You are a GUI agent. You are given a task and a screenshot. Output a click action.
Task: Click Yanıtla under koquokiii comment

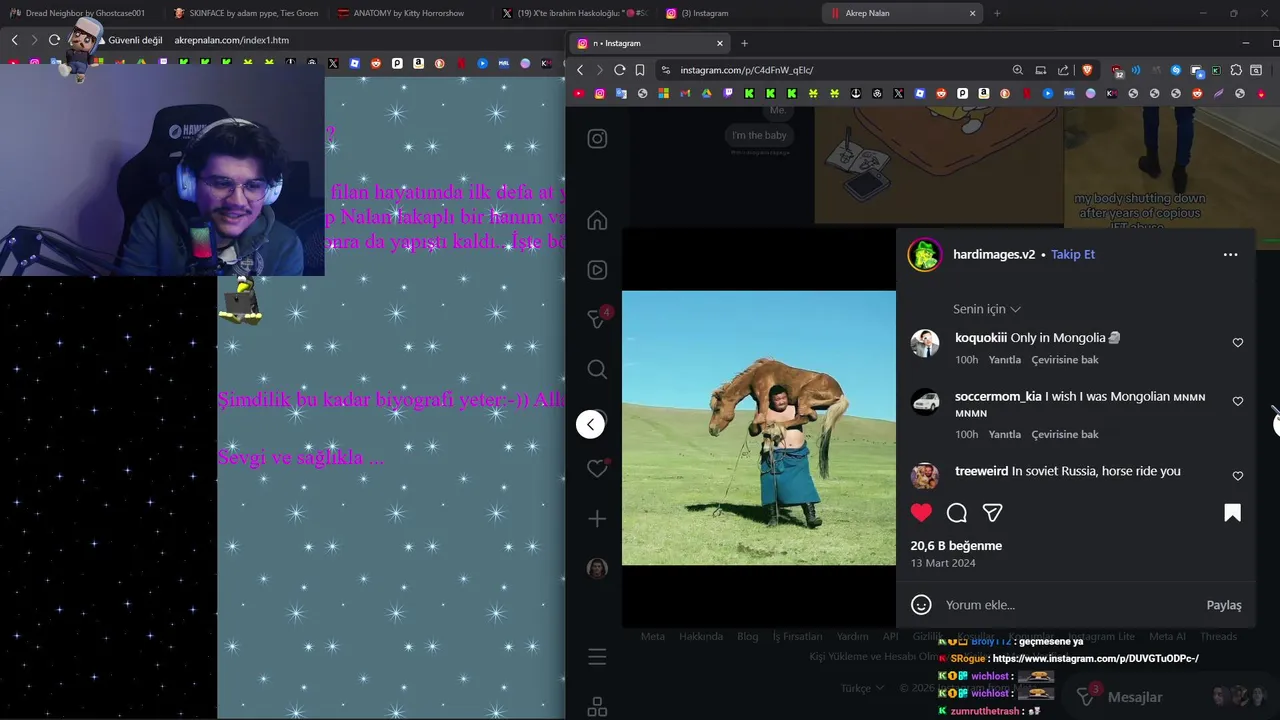1005,360
